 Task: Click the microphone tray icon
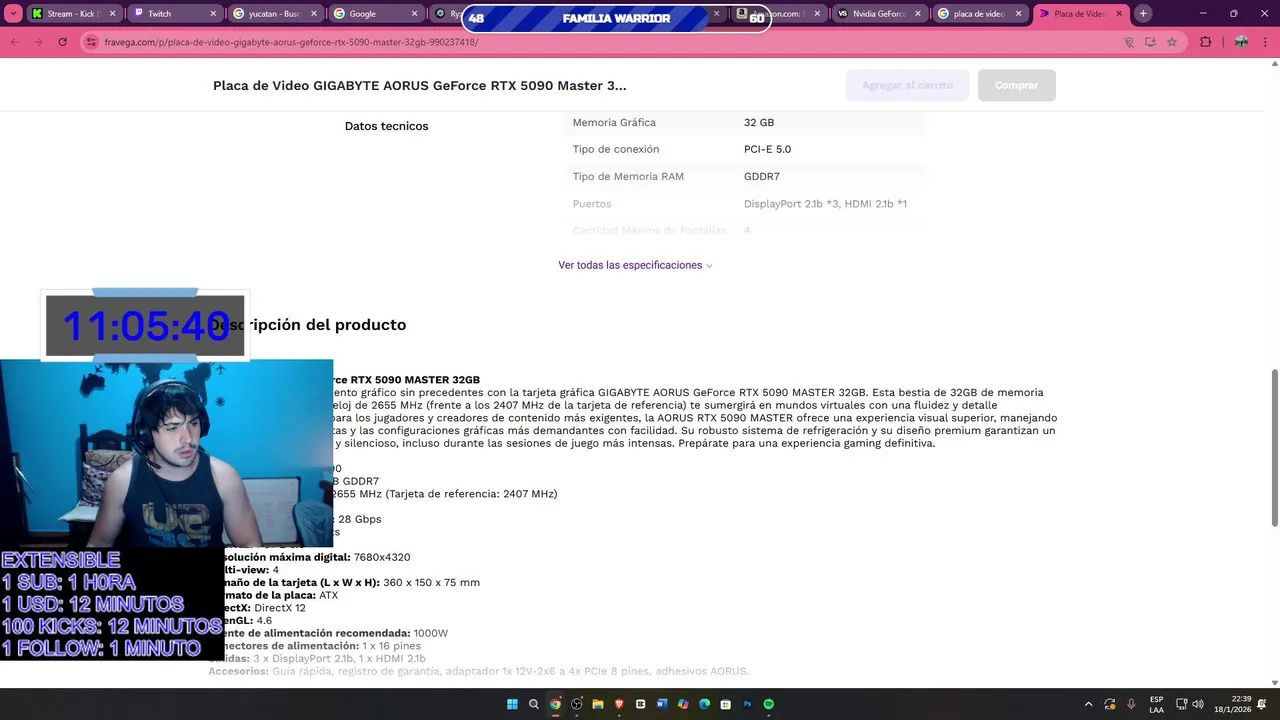click(x=1131, y=704)
